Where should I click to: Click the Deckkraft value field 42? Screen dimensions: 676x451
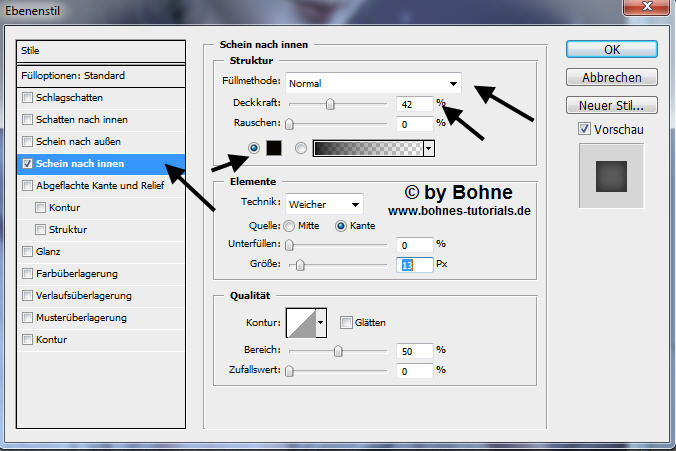[x=414, y=104]
